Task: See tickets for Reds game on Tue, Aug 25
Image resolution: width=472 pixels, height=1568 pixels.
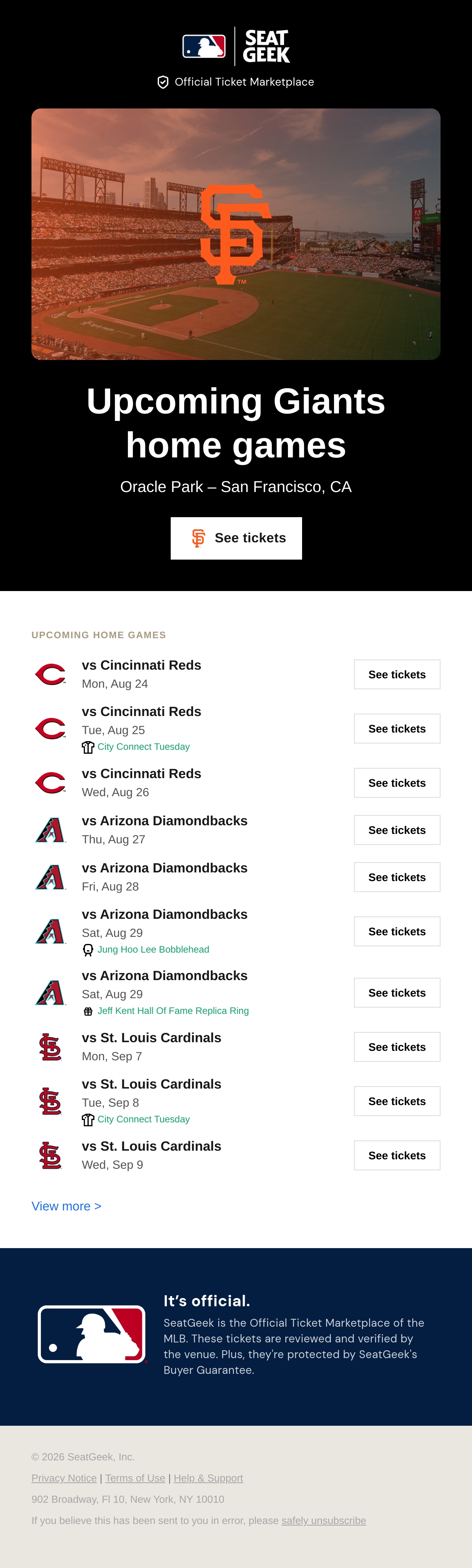Action: [x=397, y=729]
